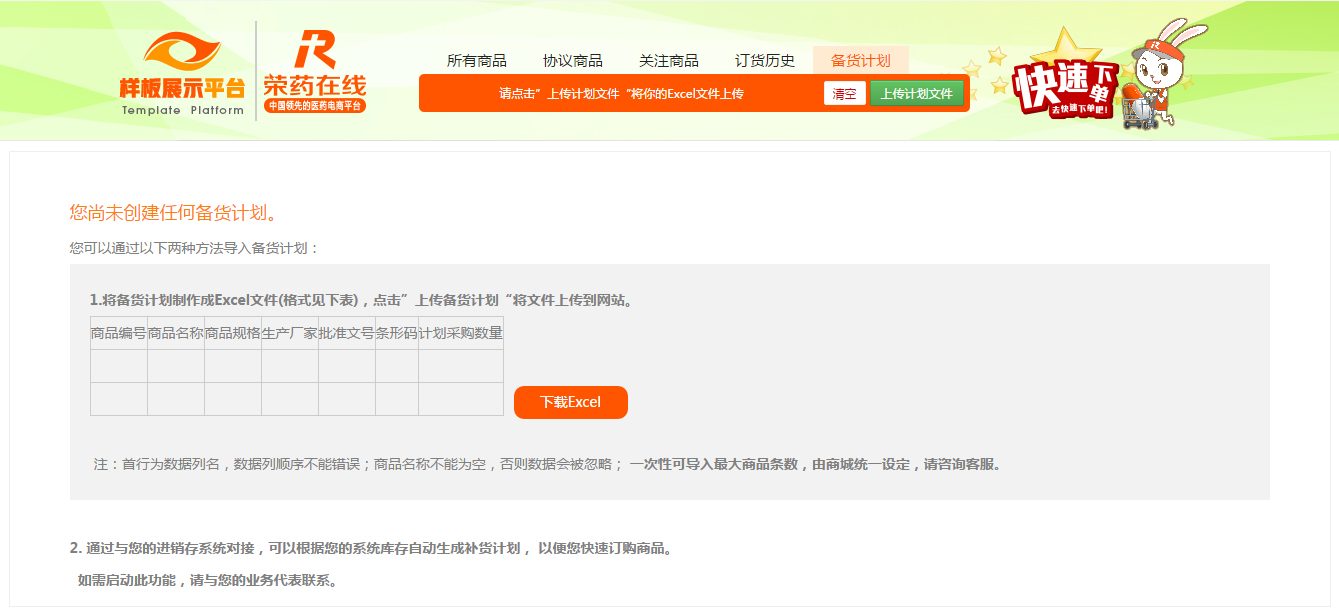Go to the 关注商品 tab
This screenshot has height=613, width=1339.
coord(668,60)
